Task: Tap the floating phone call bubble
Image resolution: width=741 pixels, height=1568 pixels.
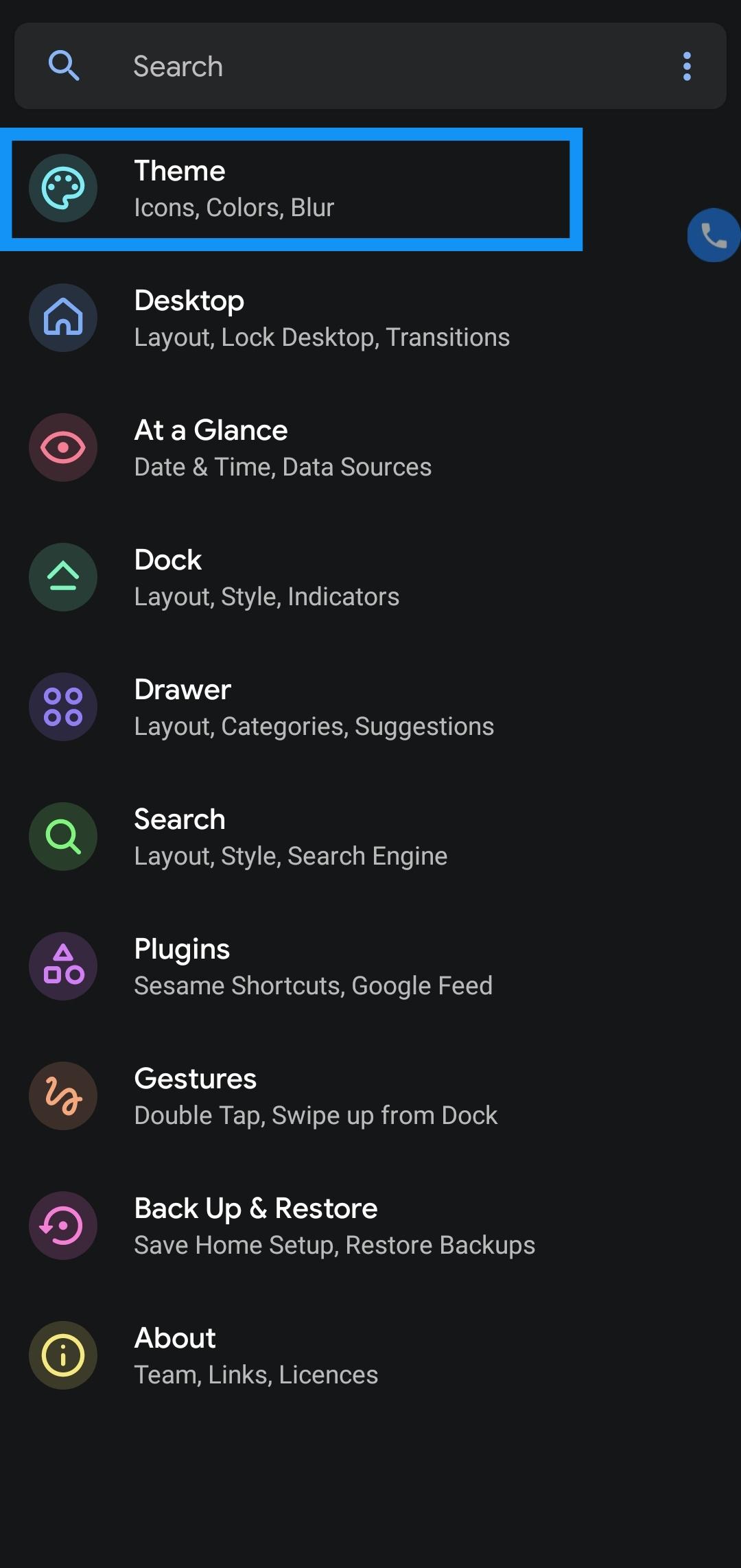Action: [x=714, y=235]
